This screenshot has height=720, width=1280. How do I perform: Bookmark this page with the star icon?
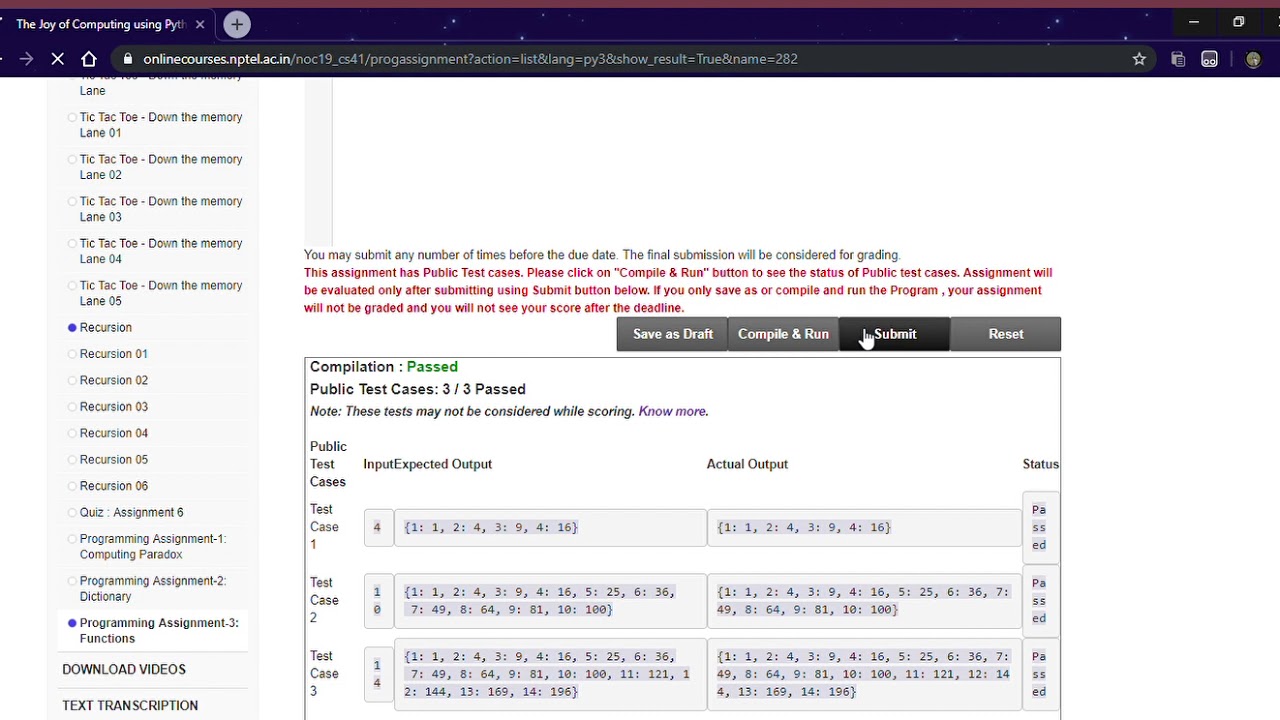(1139, 59)
